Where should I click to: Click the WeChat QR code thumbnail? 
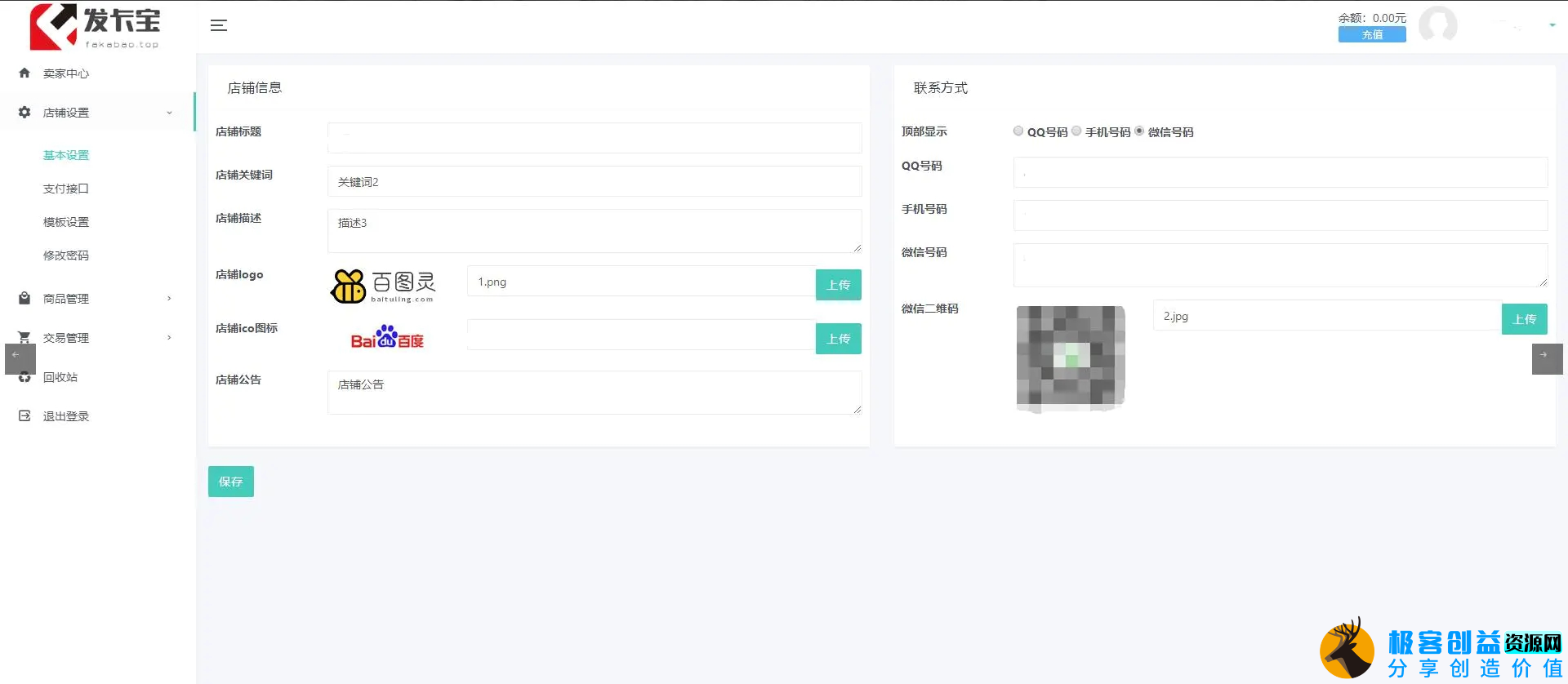click(x=1070, y=358)
